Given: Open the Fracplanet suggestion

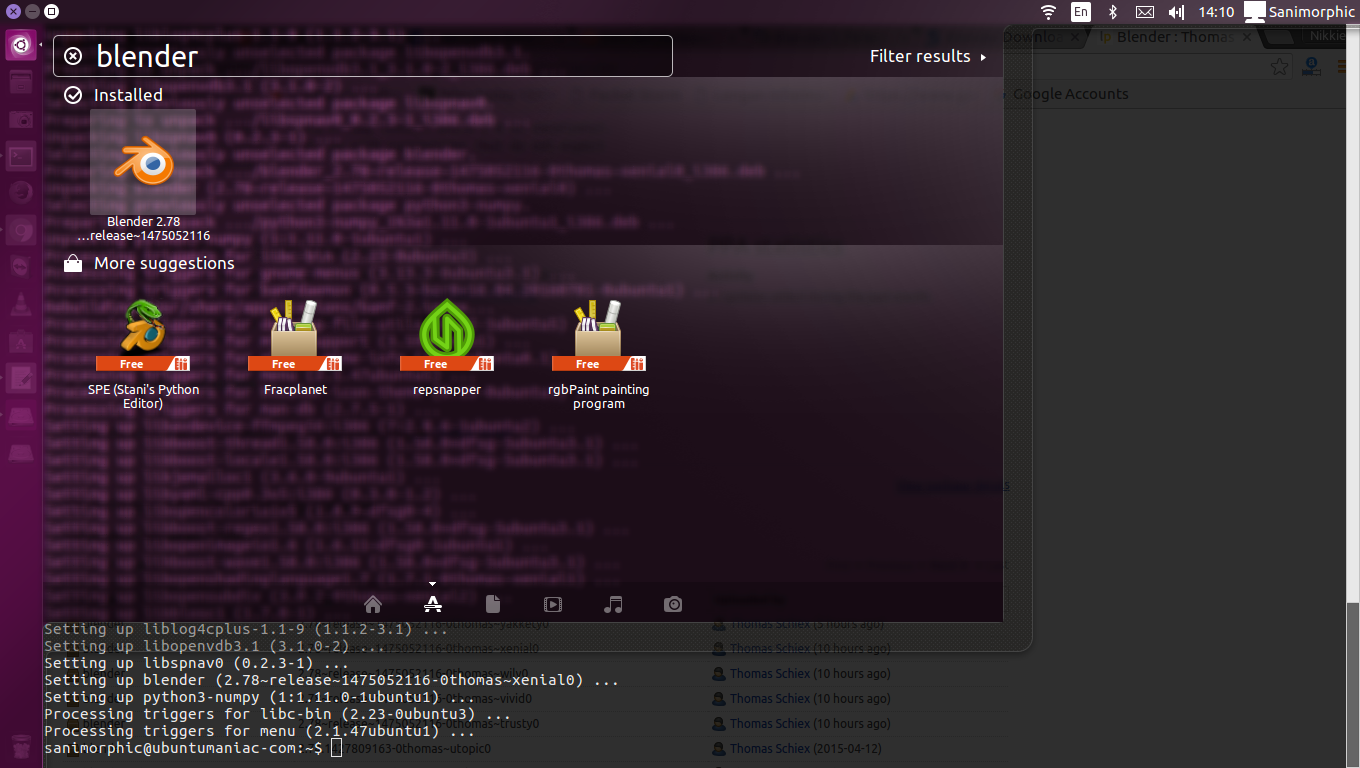Looking at the screenshot, I should point(295,348).
